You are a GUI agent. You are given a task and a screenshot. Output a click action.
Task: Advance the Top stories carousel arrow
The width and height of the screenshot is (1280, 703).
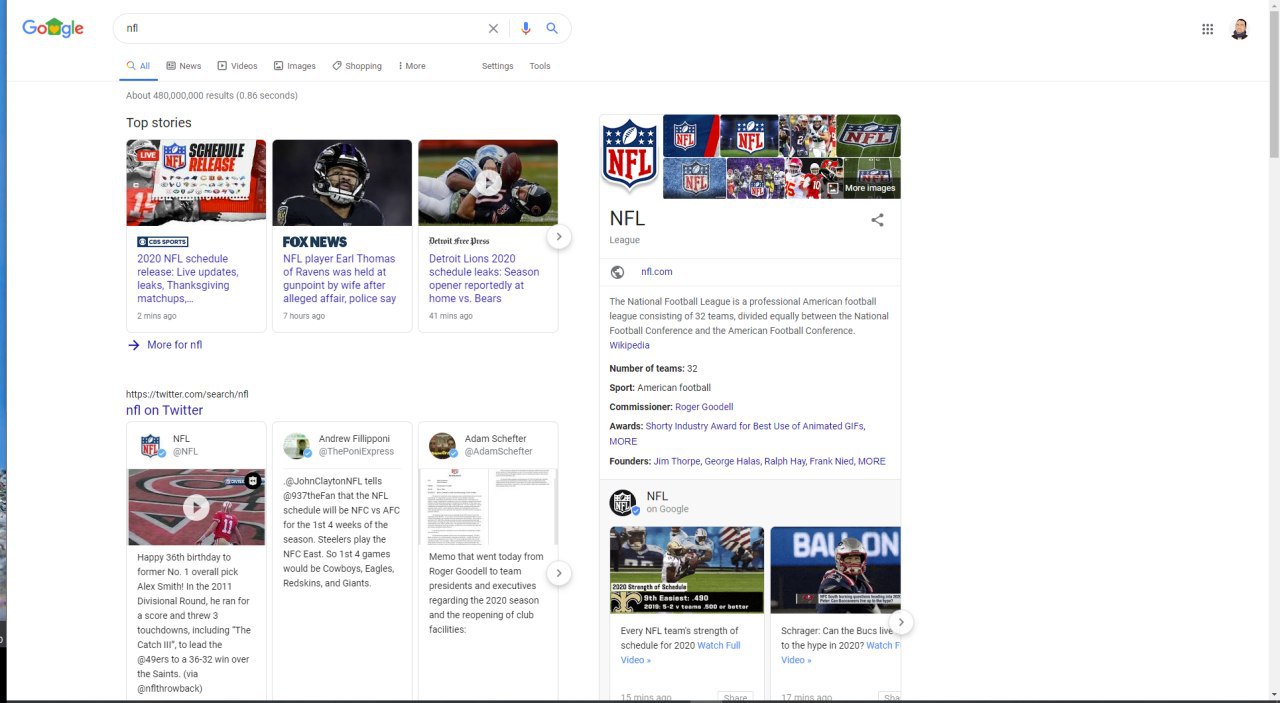tap(559, 237)
